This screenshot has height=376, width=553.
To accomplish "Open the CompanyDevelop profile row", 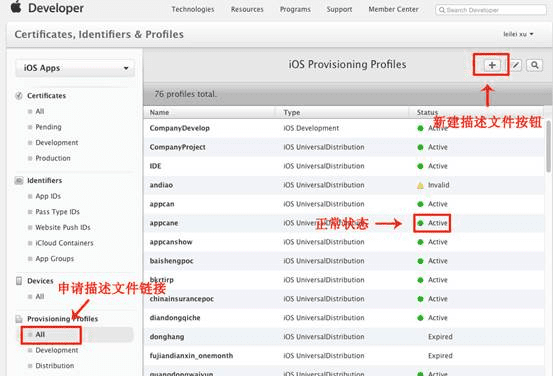I will pos(344,128).
